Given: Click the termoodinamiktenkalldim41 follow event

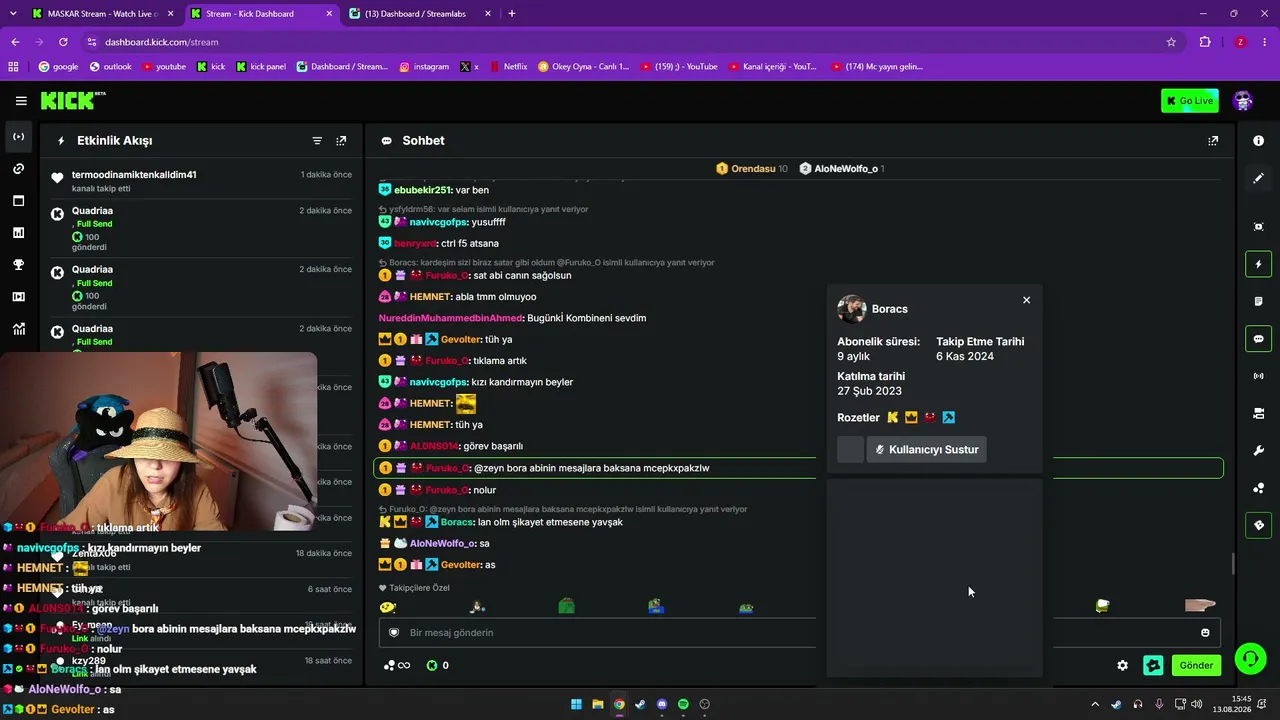Looking at the screenshot, I should [x=200, y=181].
